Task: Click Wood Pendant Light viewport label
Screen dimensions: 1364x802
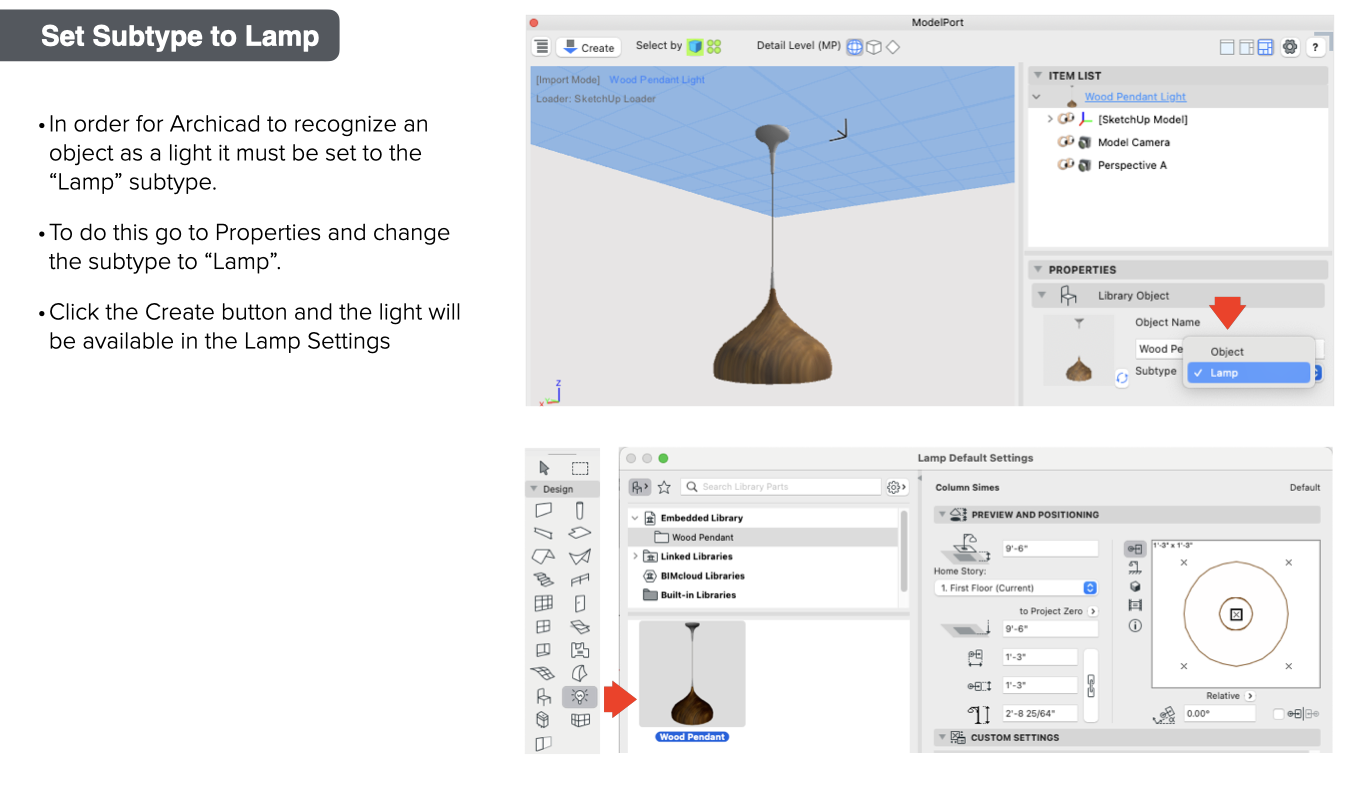Action: 657,79
